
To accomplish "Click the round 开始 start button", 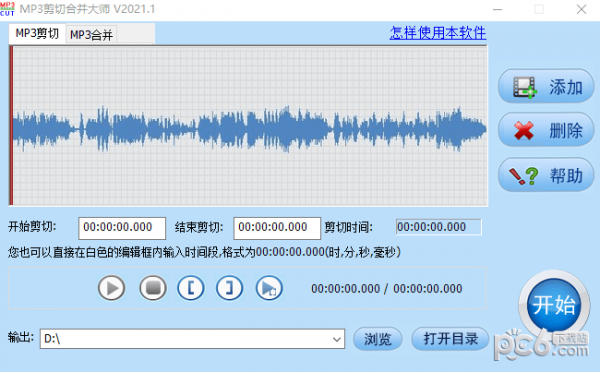I will (x=554, y=305).
